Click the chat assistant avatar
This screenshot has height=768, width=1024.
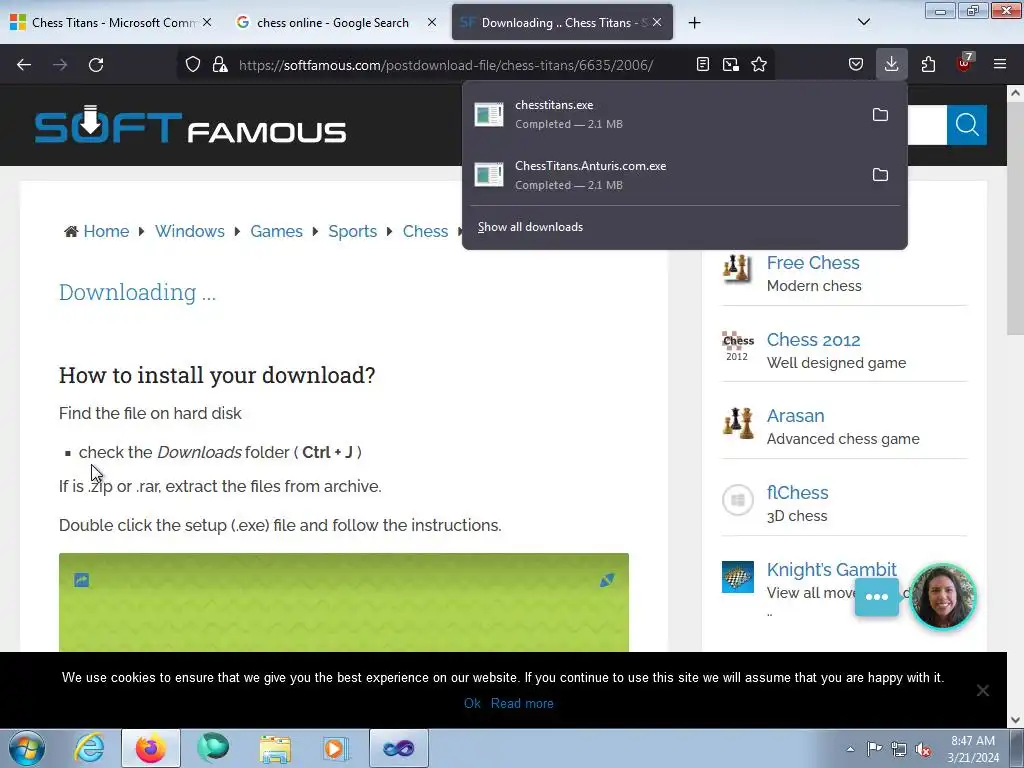tap(942, 597)
